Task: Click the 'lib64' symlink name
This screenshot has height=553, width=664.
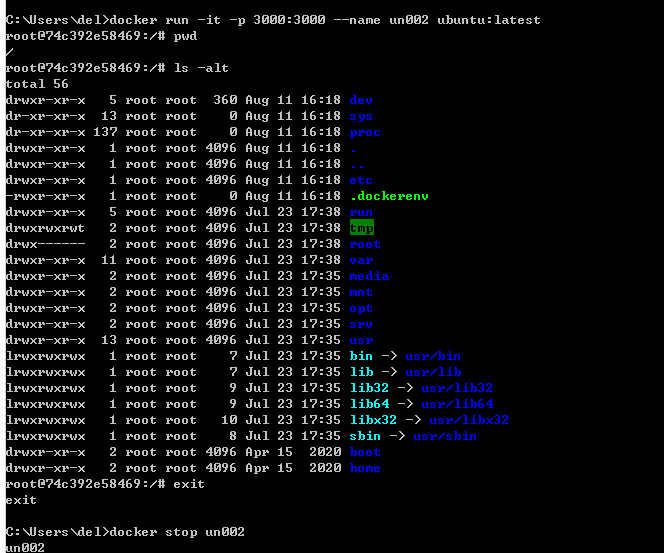Action: pos(369,404)
